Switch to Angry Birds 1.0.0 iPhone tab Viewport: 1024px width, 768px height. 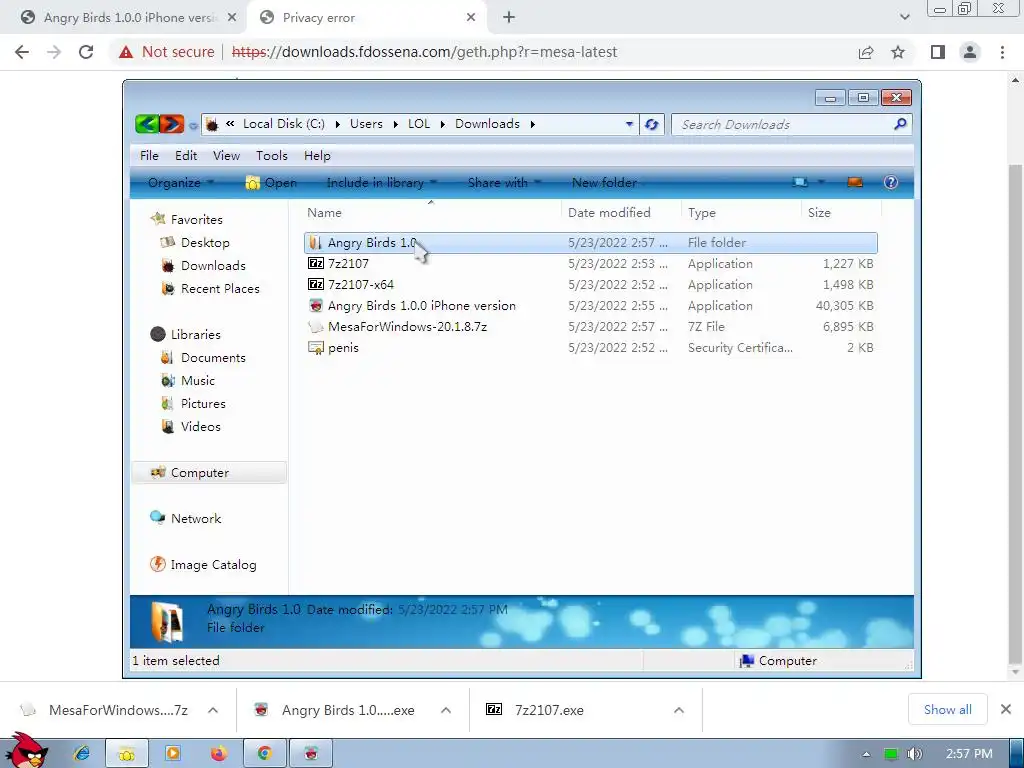(129, 18)
